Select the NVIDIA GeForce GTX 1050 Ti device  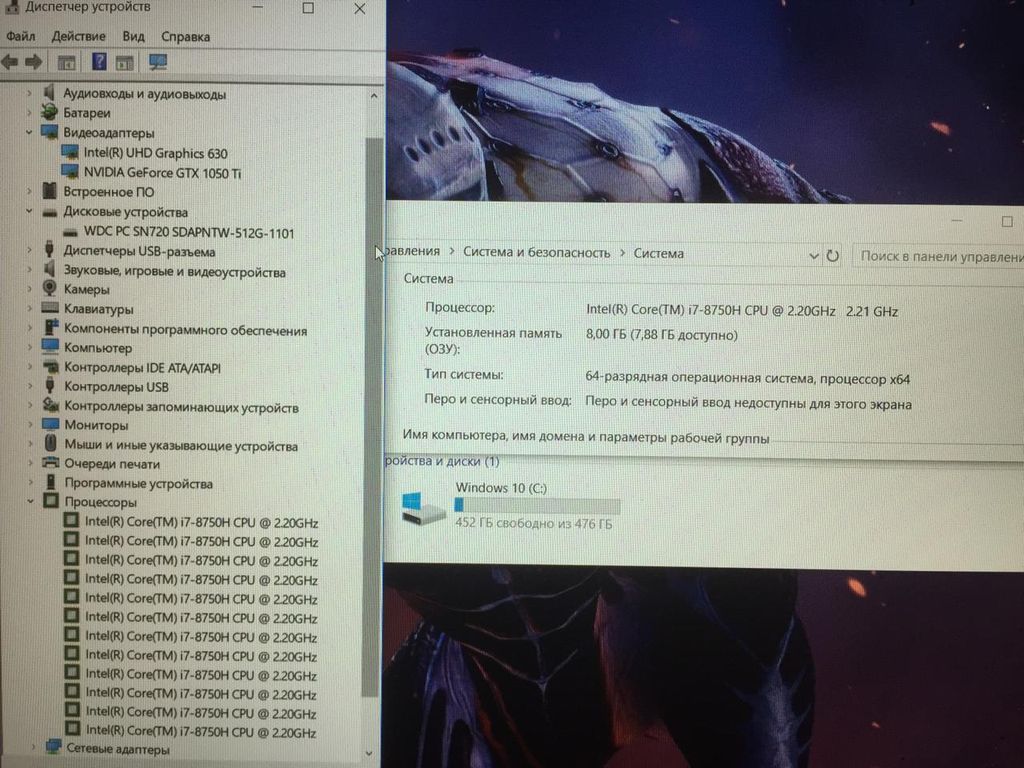point(162,173)
